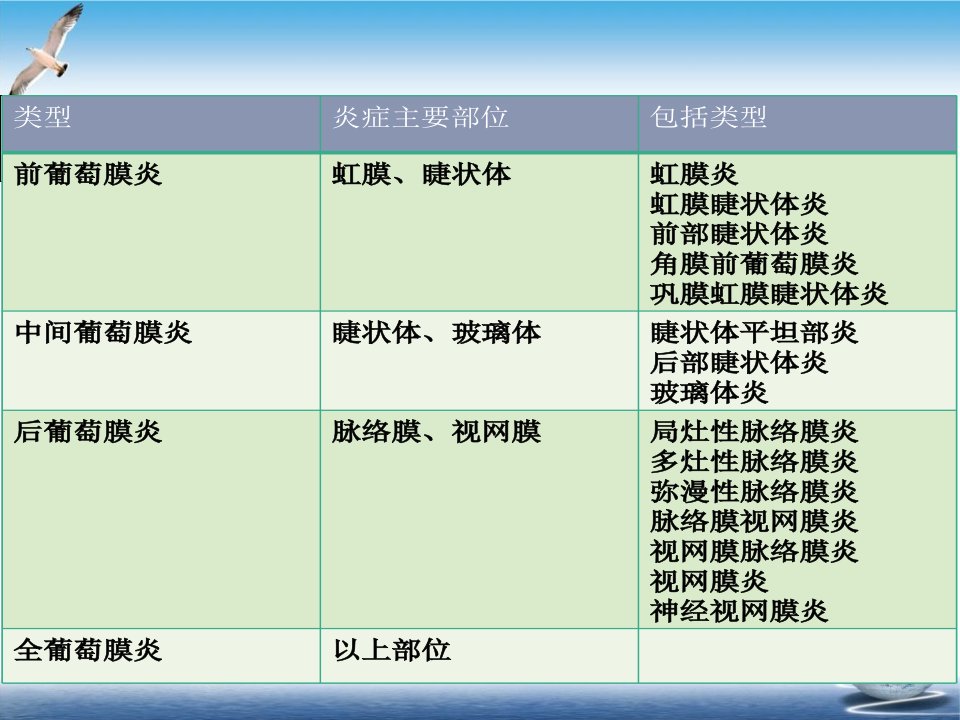The height and width of the screenshot is (720, 960).
Task: Click the 以上部位 cell text
Action: 392,650
